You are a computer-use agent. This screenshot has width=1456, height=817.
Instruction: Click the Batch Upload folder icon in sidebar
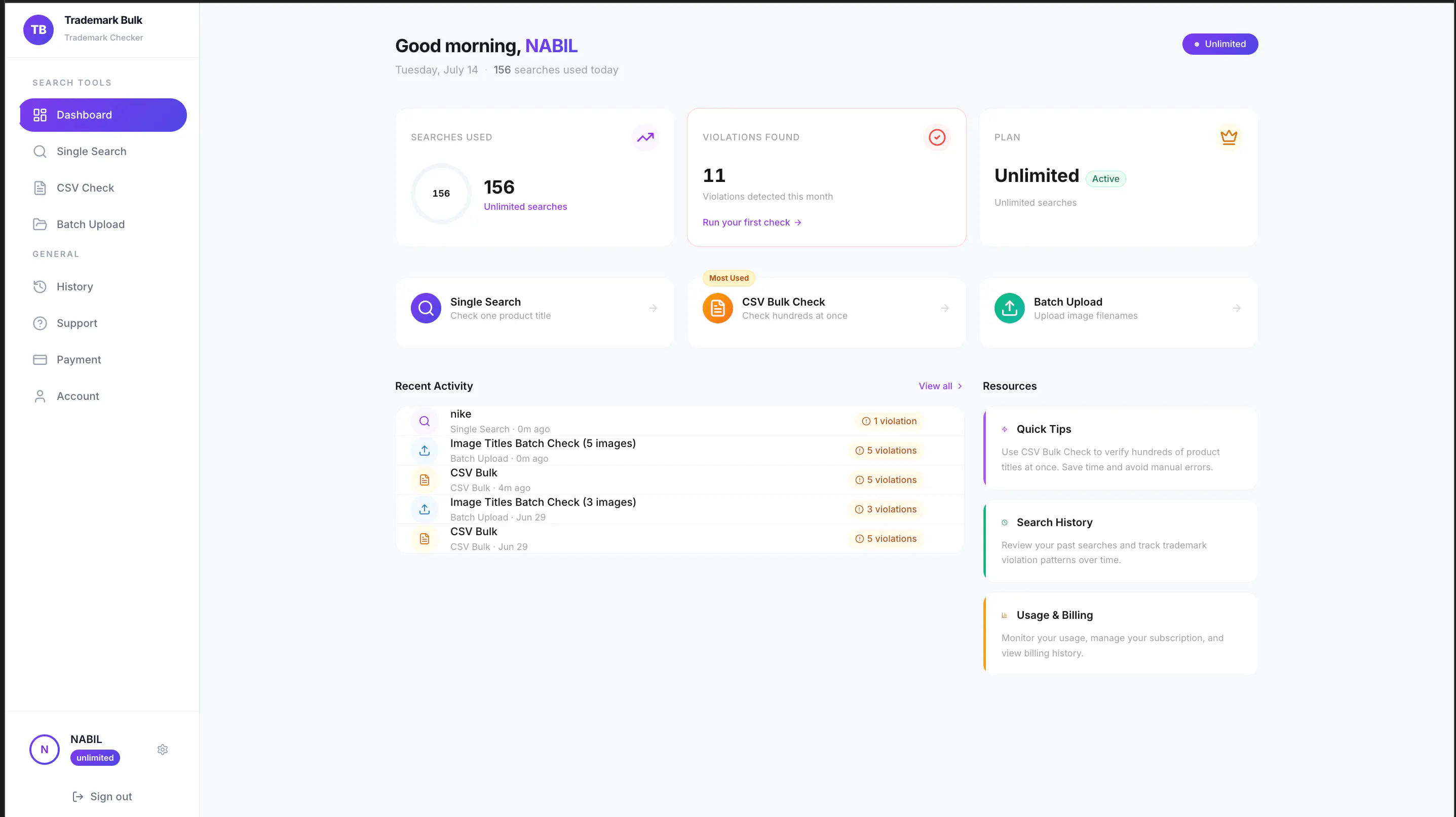click(40, 225)
